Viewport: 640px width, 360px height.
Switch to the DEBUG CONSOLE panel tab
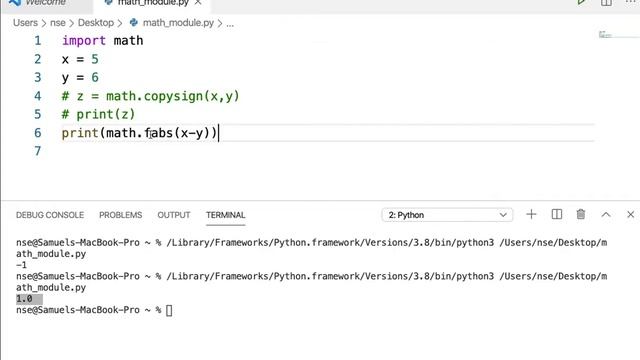coord(50,215)
